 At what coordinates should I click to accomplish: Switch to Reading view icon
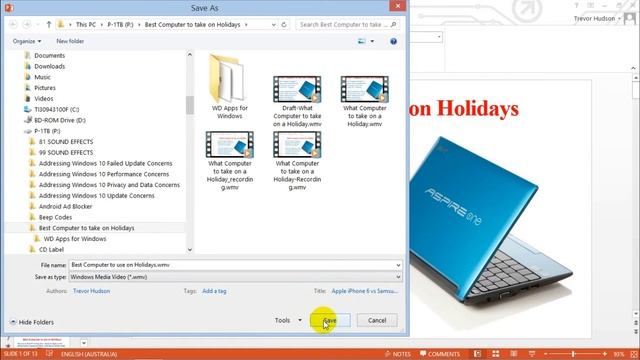pos(513,354)
